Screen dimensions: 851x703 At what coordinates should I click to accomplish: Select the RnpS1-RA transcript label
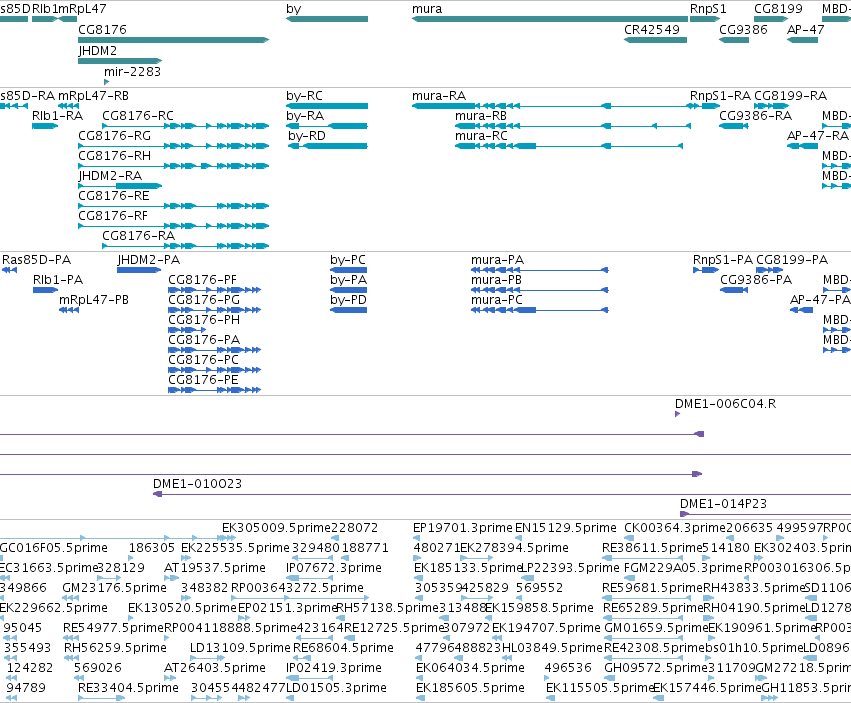[720, 96]
